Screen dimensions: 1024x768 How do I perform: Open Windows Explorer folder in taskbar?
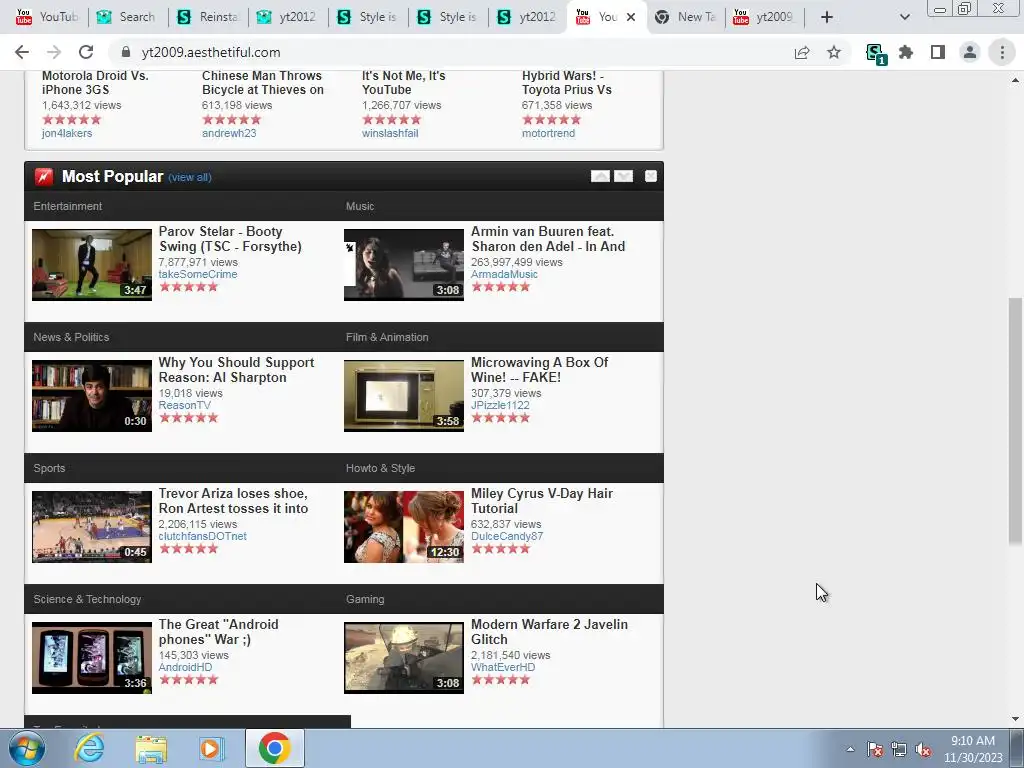click(x=151, y=748)
